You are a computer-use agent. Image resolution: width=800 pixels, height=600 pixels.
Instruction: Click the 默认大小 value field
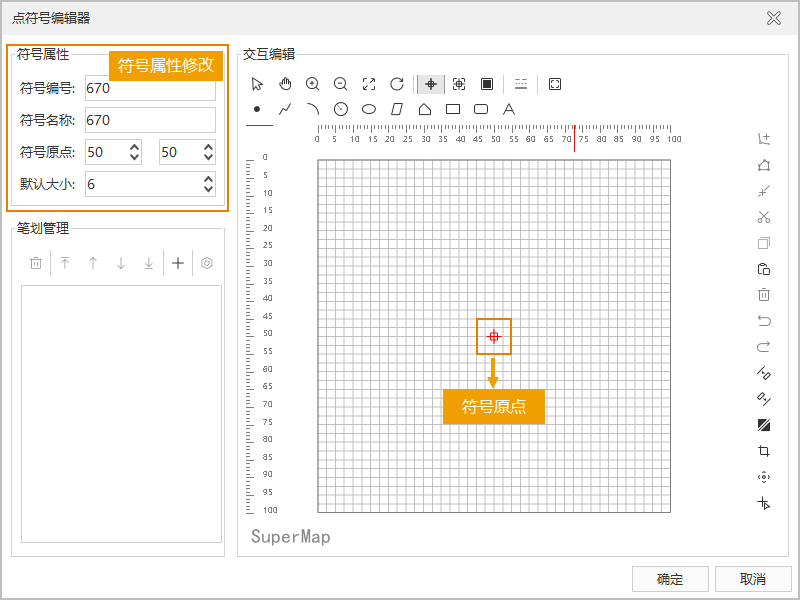tap(144, 184)
